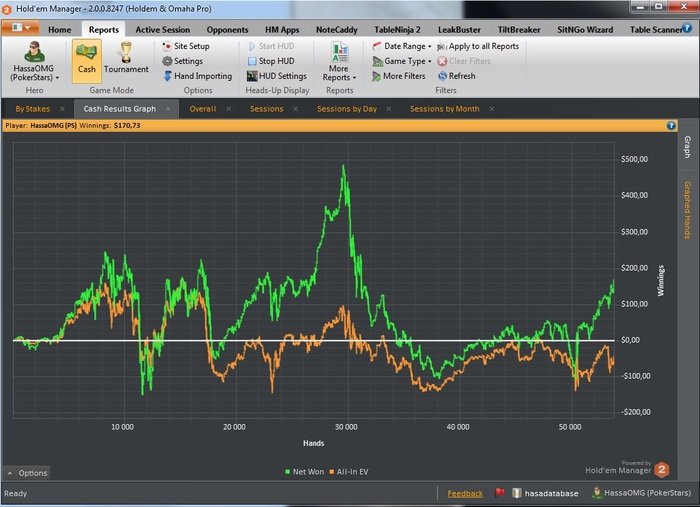The width and height of the screenshot is (700, 507).
Task: Open the Graphed Hands side panel
Action: 687,209
